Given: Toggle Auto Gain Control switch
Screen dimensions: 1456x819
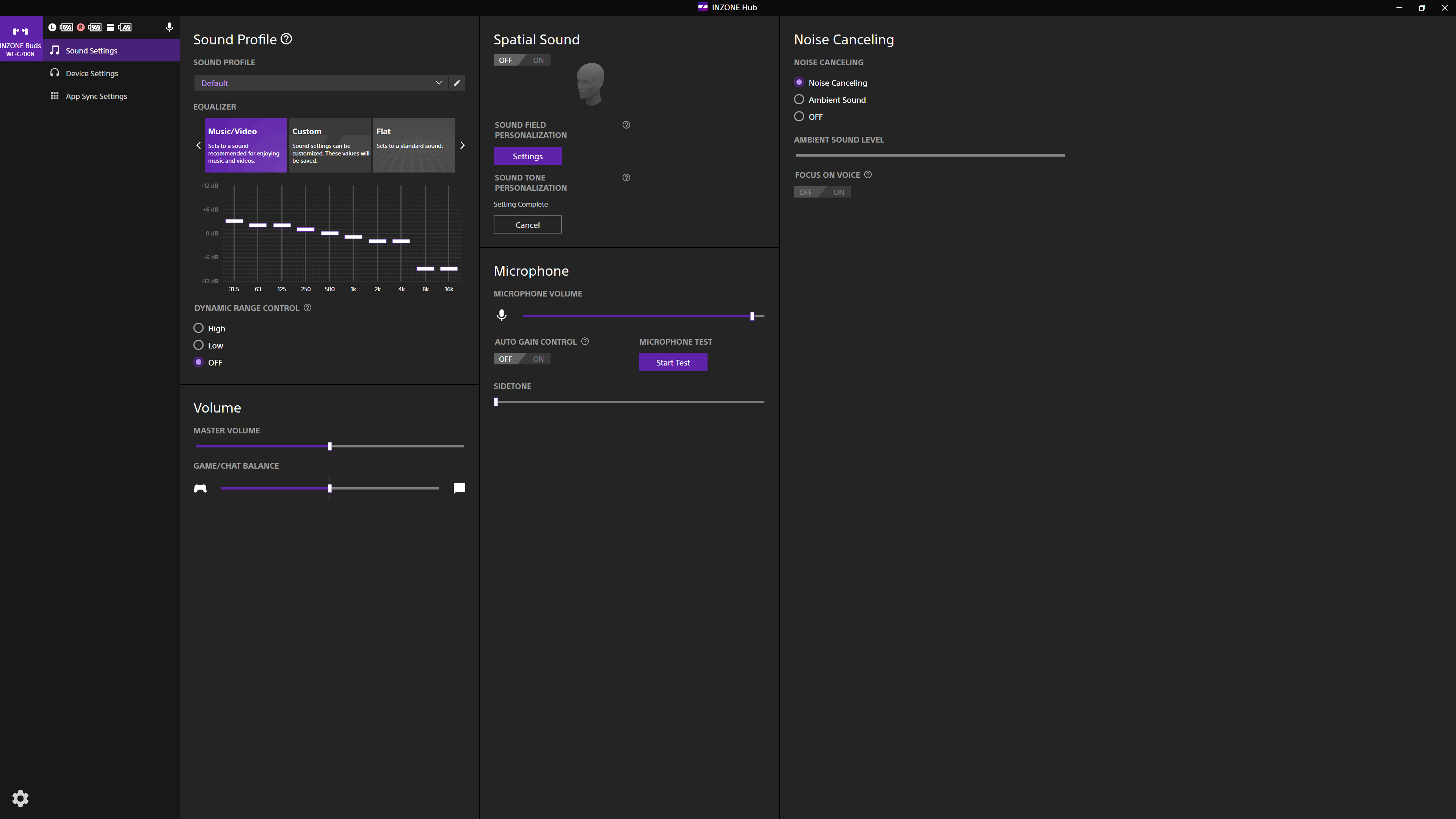Looking at the screenshot, I should click(521, 359).
